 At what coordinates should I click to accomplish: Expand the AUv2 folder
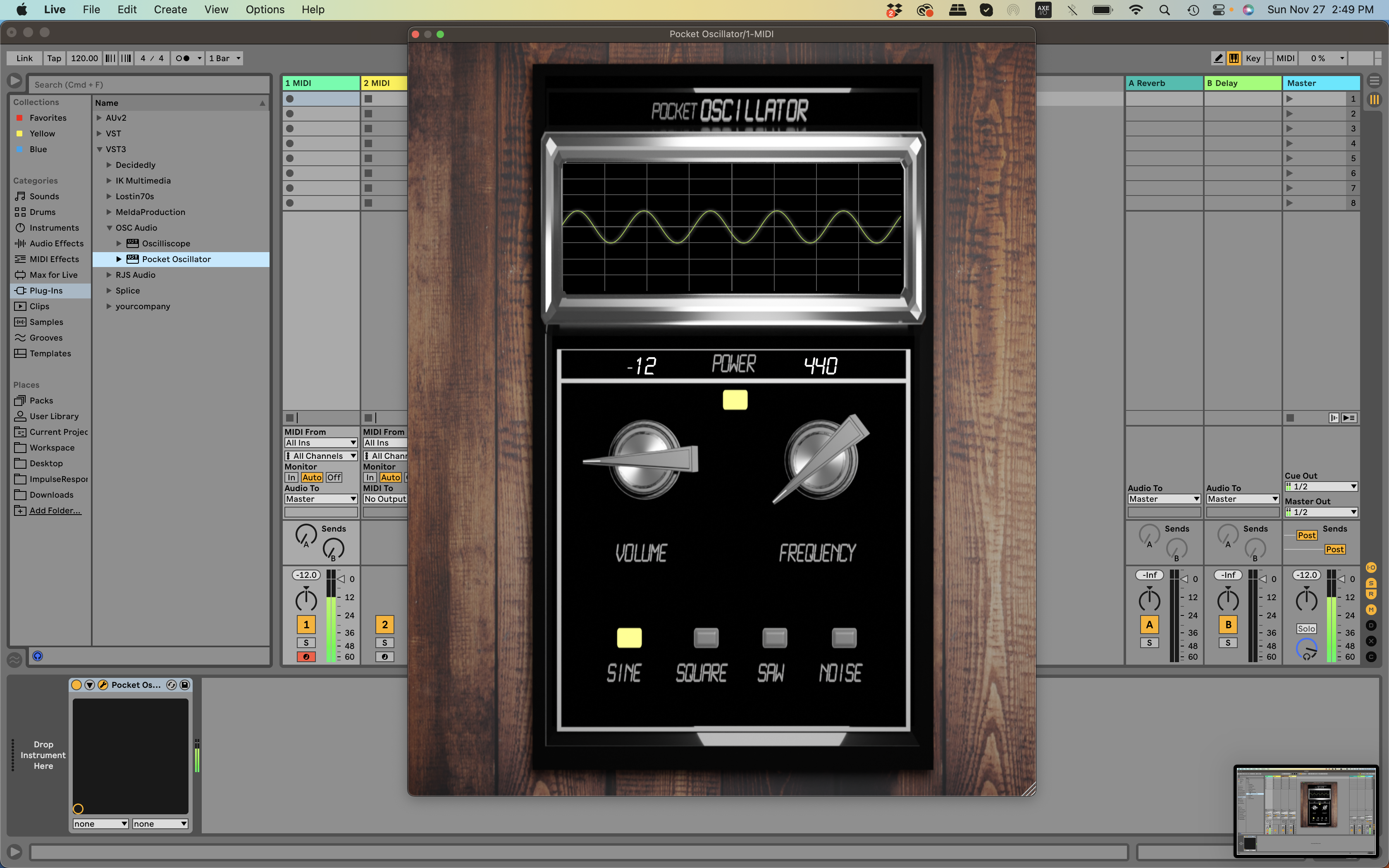click(x=99, y=118)
